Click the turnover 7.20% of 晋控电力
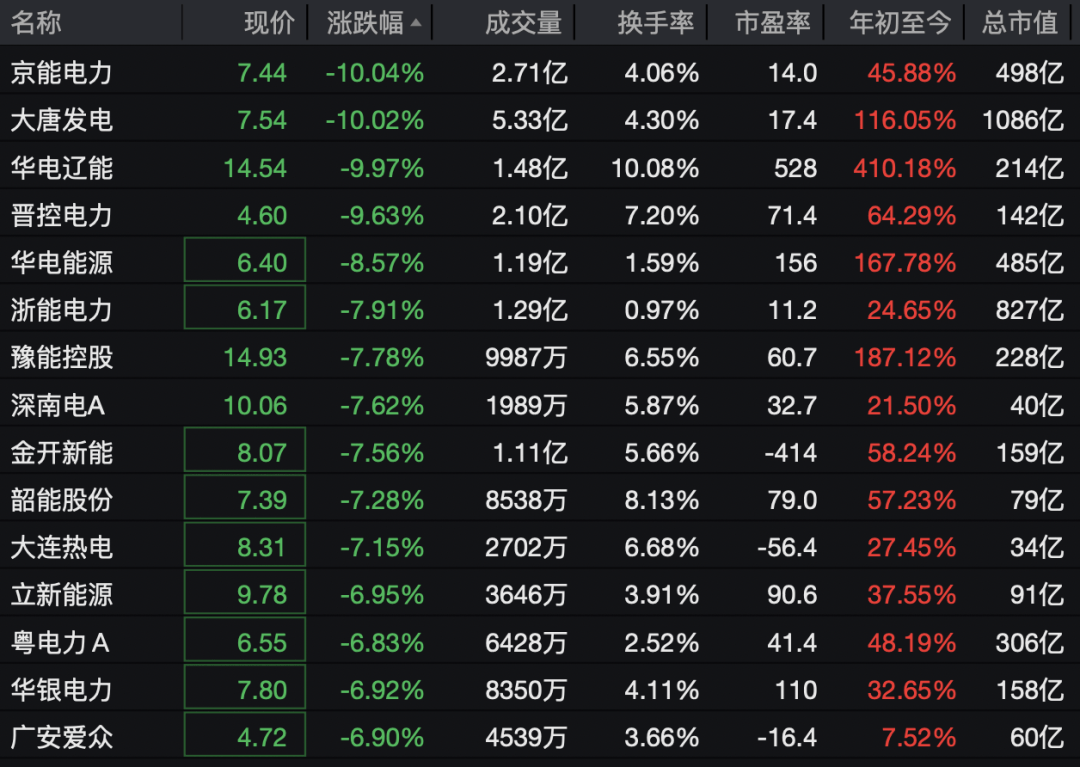Screen dimensions: 1080x767 tap(662, 216)
